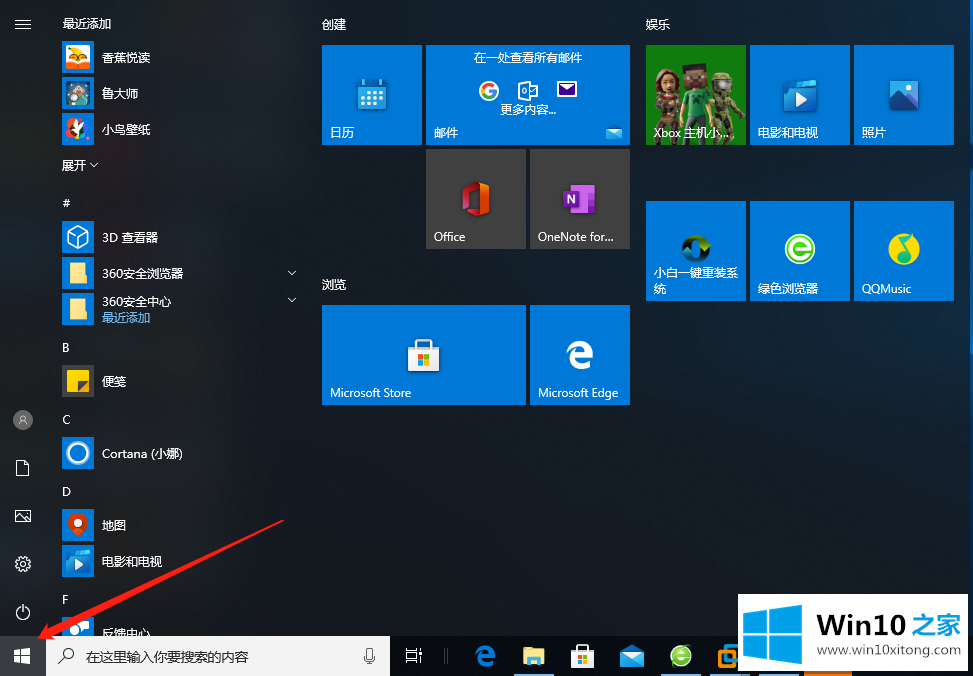
Task: Open the Microsoft Store tile
Action: click(424, 354)
